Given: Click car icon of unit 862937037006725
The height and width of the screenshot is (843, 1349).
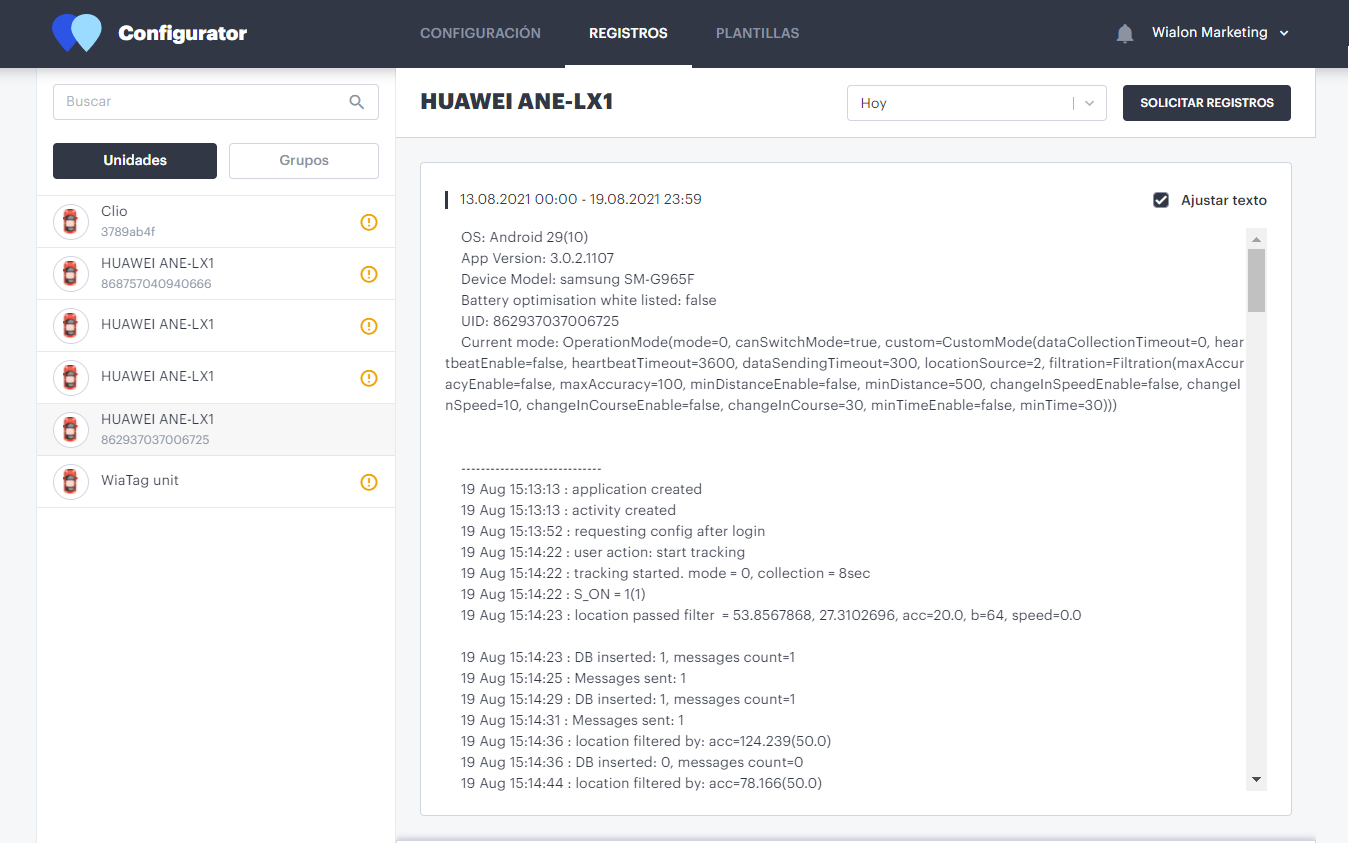Looking at the screenshot, I should [x=70, y=429].
